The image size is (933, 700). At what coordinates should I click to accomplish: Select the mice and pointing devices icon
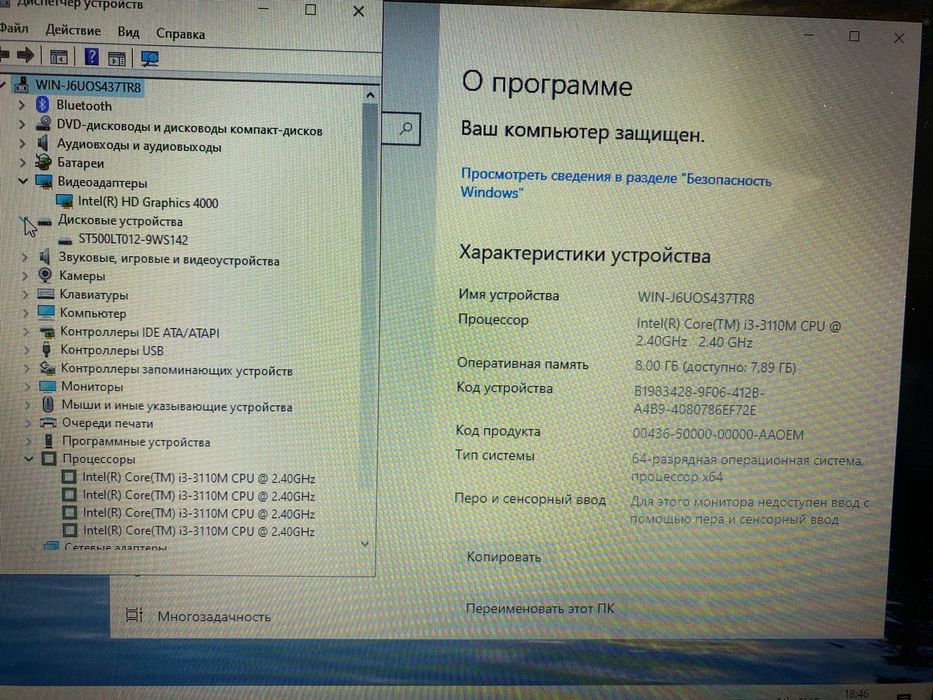(x=48, y=405)
